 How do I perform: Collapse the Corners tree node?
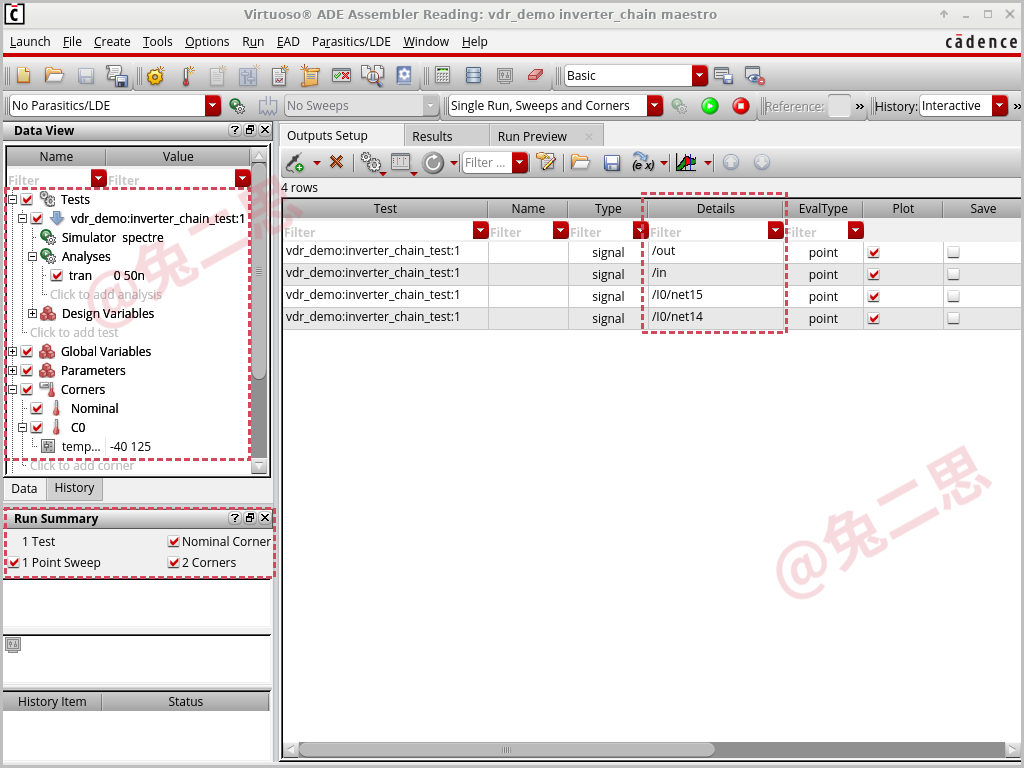(12, 389)
